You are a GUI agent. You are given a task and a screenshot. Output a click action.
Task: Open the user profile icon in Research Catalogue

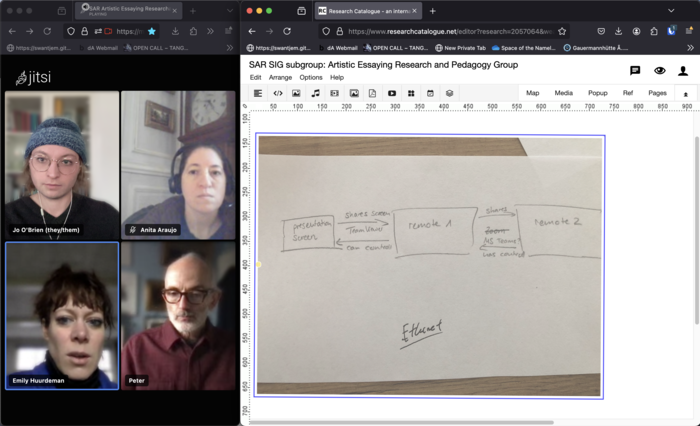pos(683,71)
